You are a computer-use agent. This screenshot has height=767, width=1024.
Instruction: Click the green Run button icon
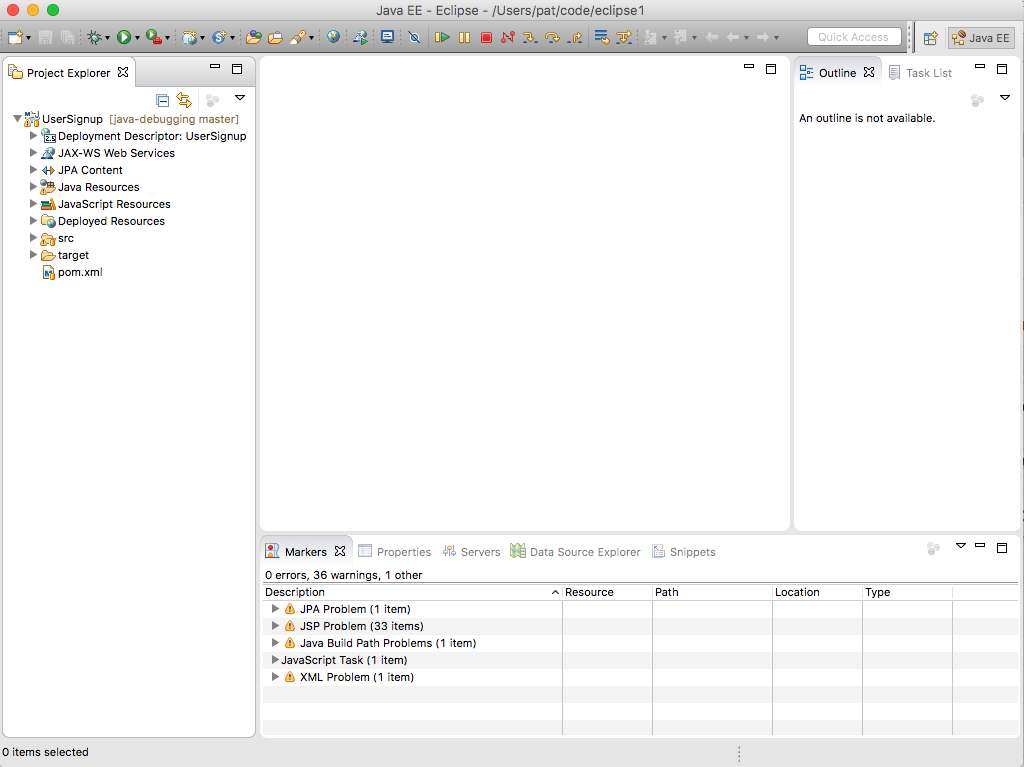(124, 37)
